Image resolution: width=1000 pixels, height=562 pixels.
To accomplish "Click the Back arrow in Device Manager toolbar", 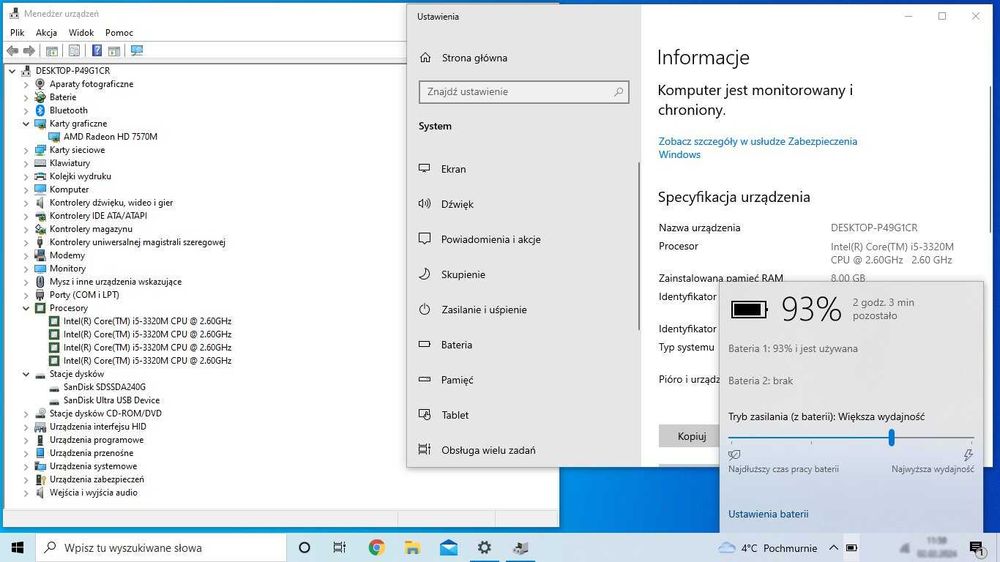I will pyautogui.click(x=12, y=50).
